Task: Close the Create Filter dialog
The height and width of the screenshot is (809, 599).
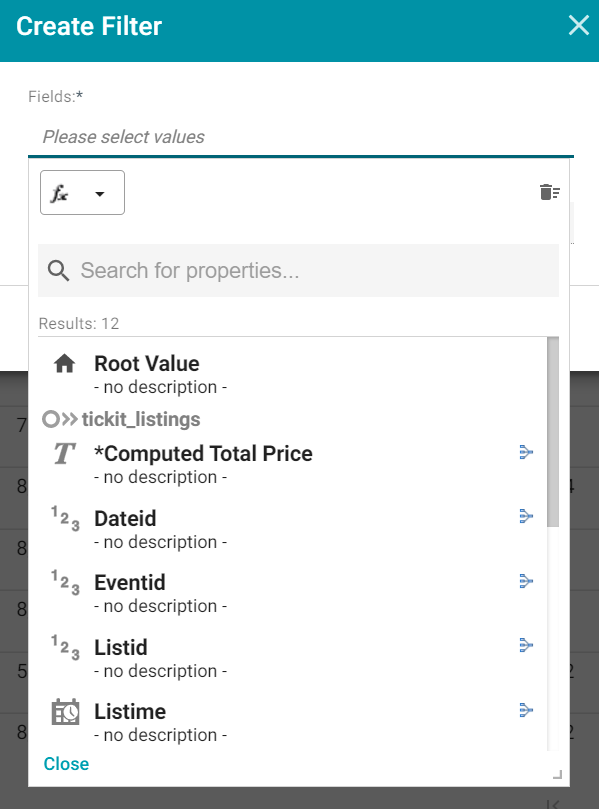Action: pyautogui.click(x=578, y=25)
